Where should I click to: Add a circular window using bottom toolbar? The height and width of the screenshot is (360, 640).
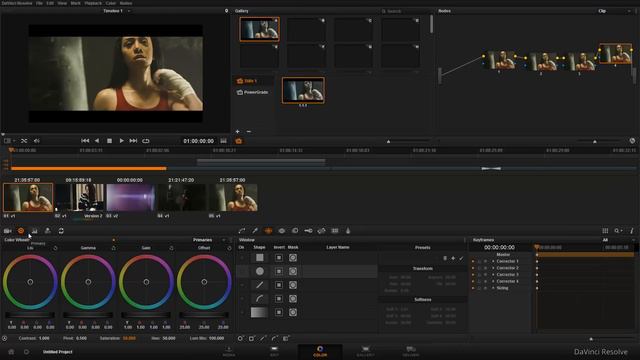(x=240, y=338)
